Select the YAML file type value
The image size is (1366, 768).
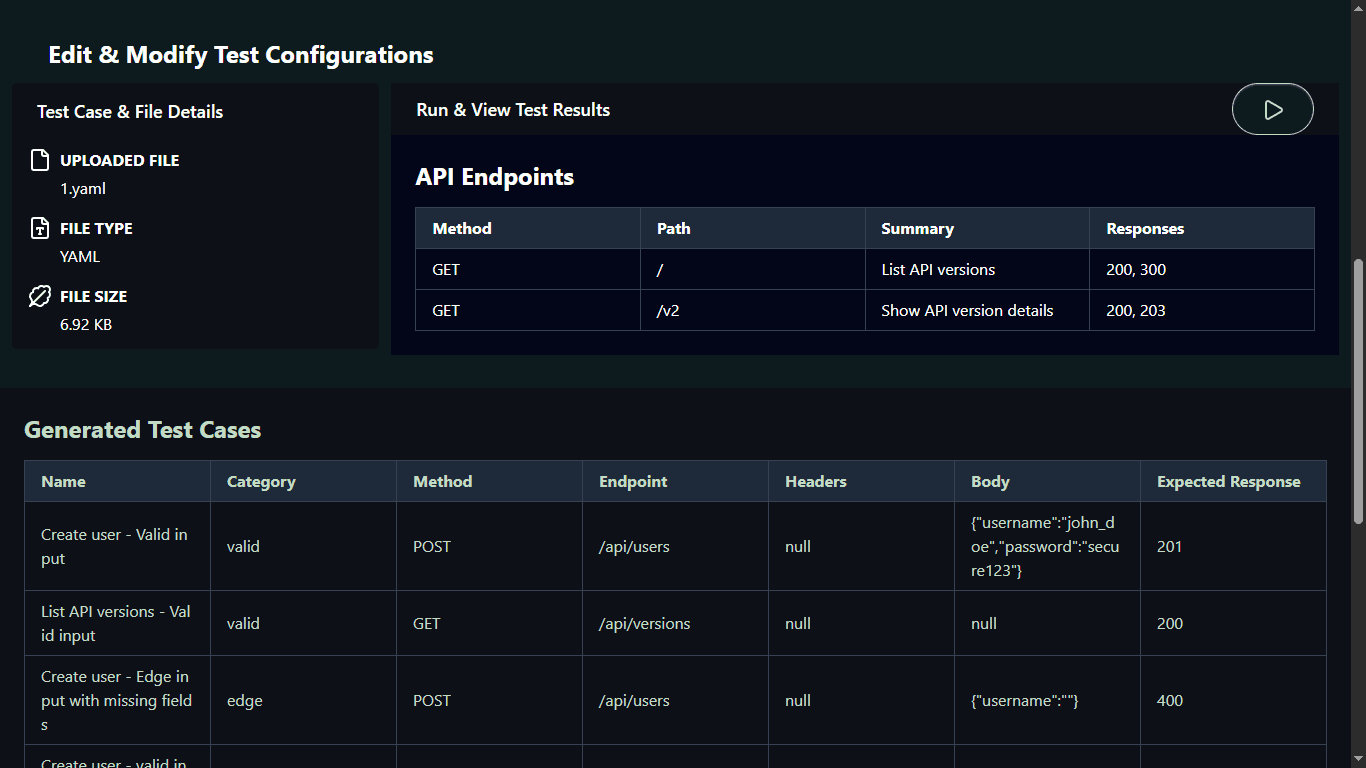(x=80, y=256)
